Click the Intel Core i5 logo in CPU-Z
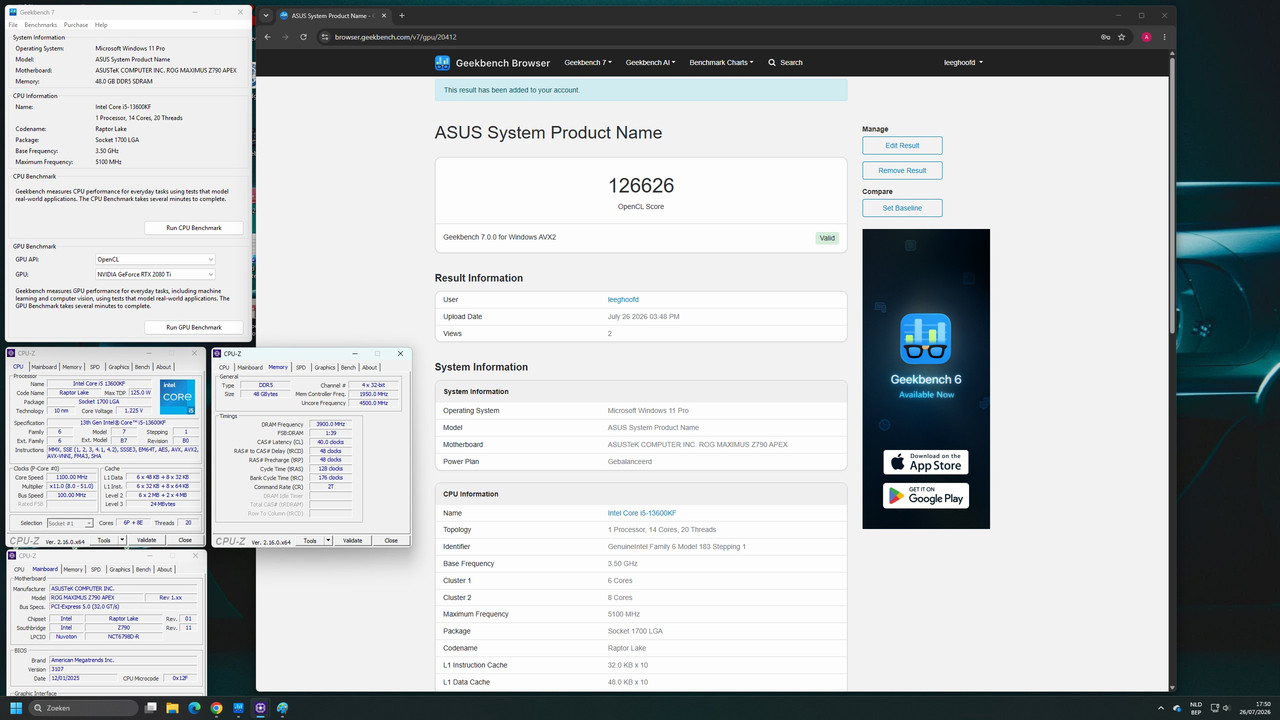1280x720 pixels. [177, 397]
